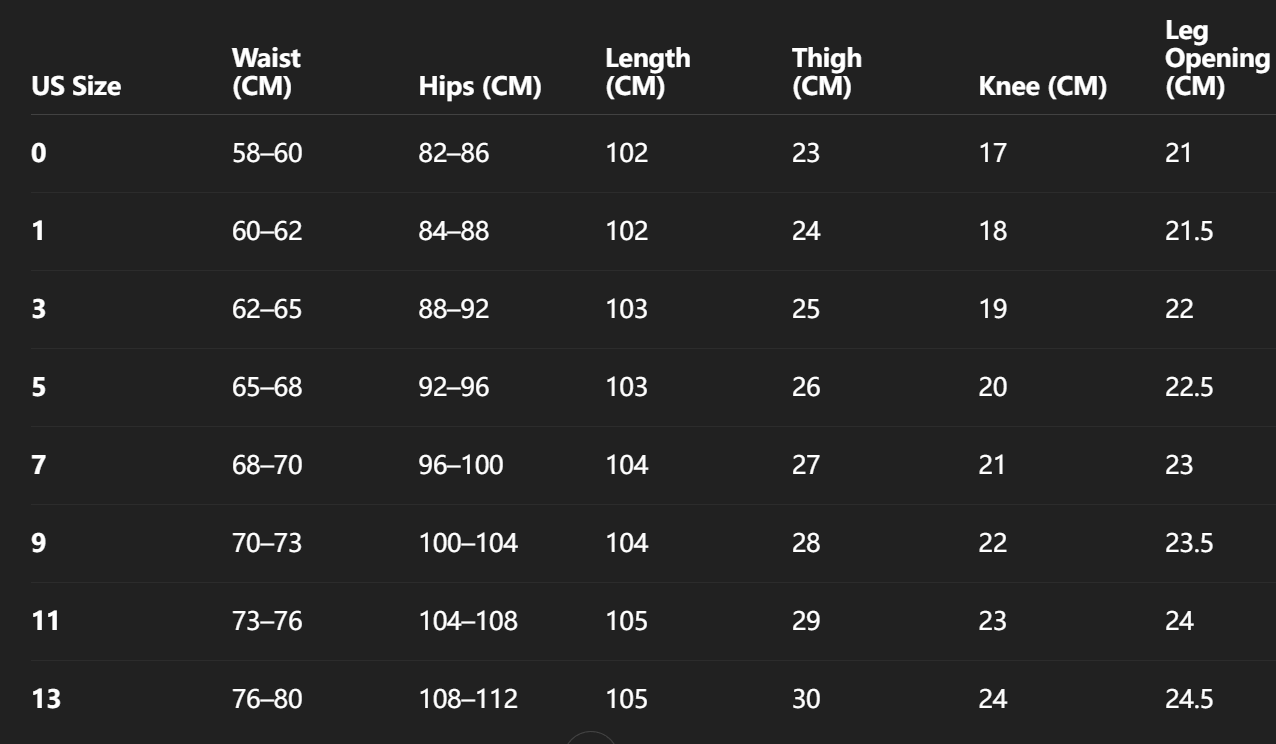The height and width of the screenshot is (744, 1276).
Task: Click US size 13 row label
Action: click(46, 700)
